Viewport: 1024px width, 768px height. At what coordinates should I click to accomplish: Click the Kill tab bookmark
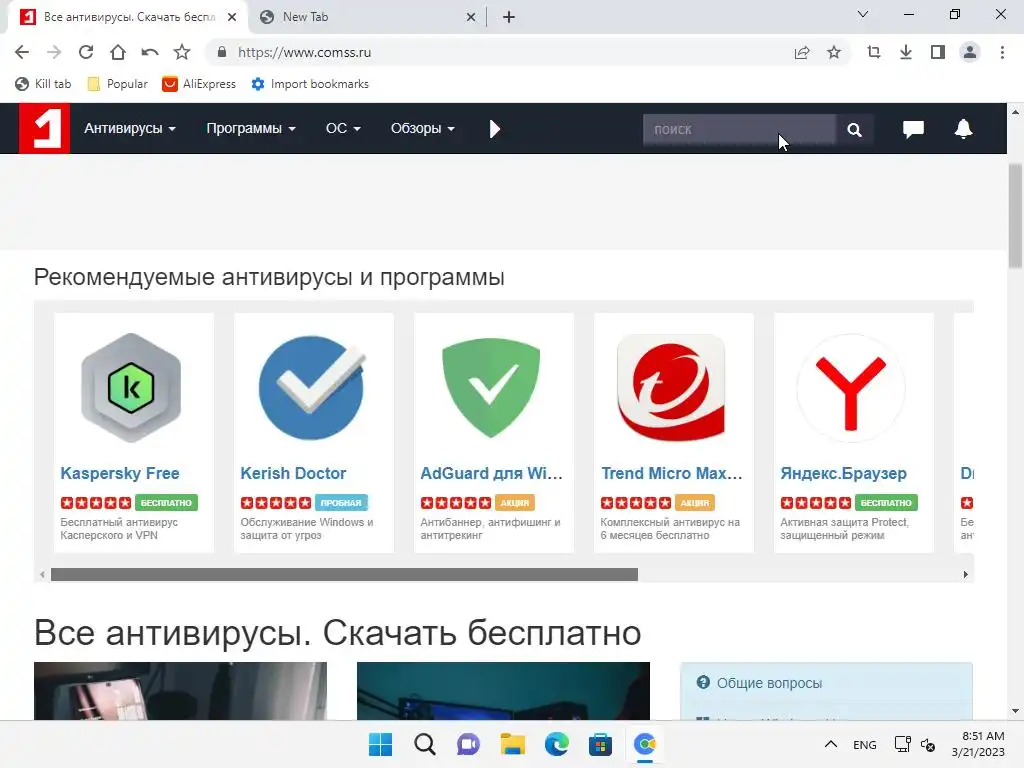tap(43, 84)
